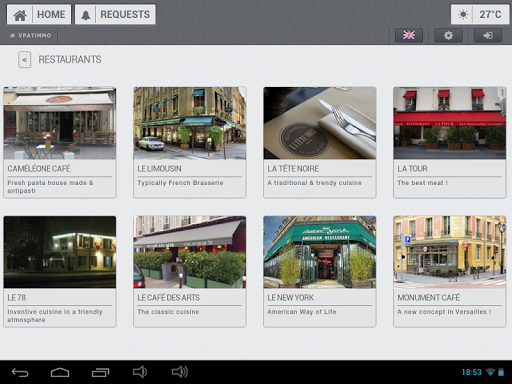Tap the Requests bell icon
This screenshot has width=512, height=384.
tap(86, 15)
